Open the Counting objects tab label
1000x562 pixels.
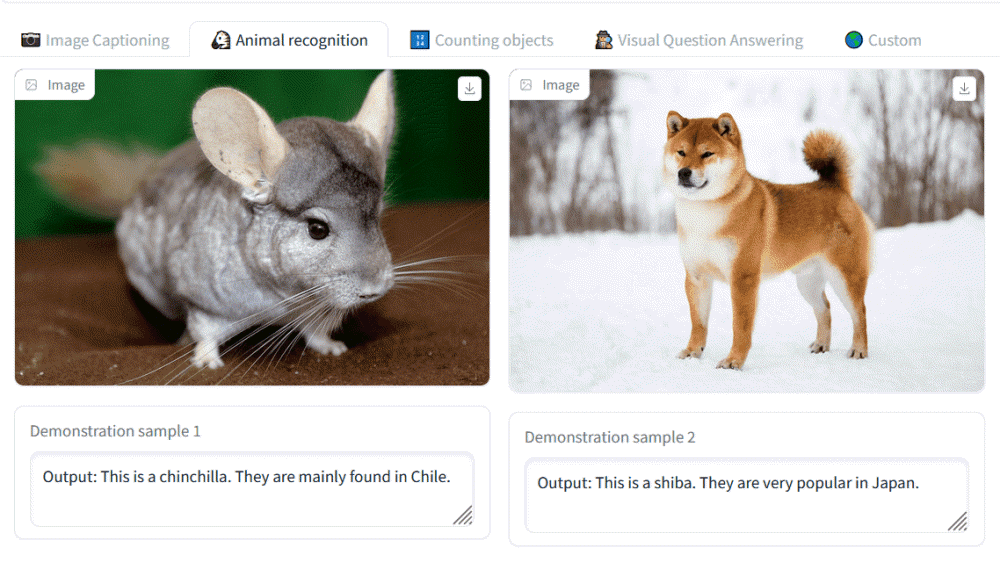[x=494, y=41]
